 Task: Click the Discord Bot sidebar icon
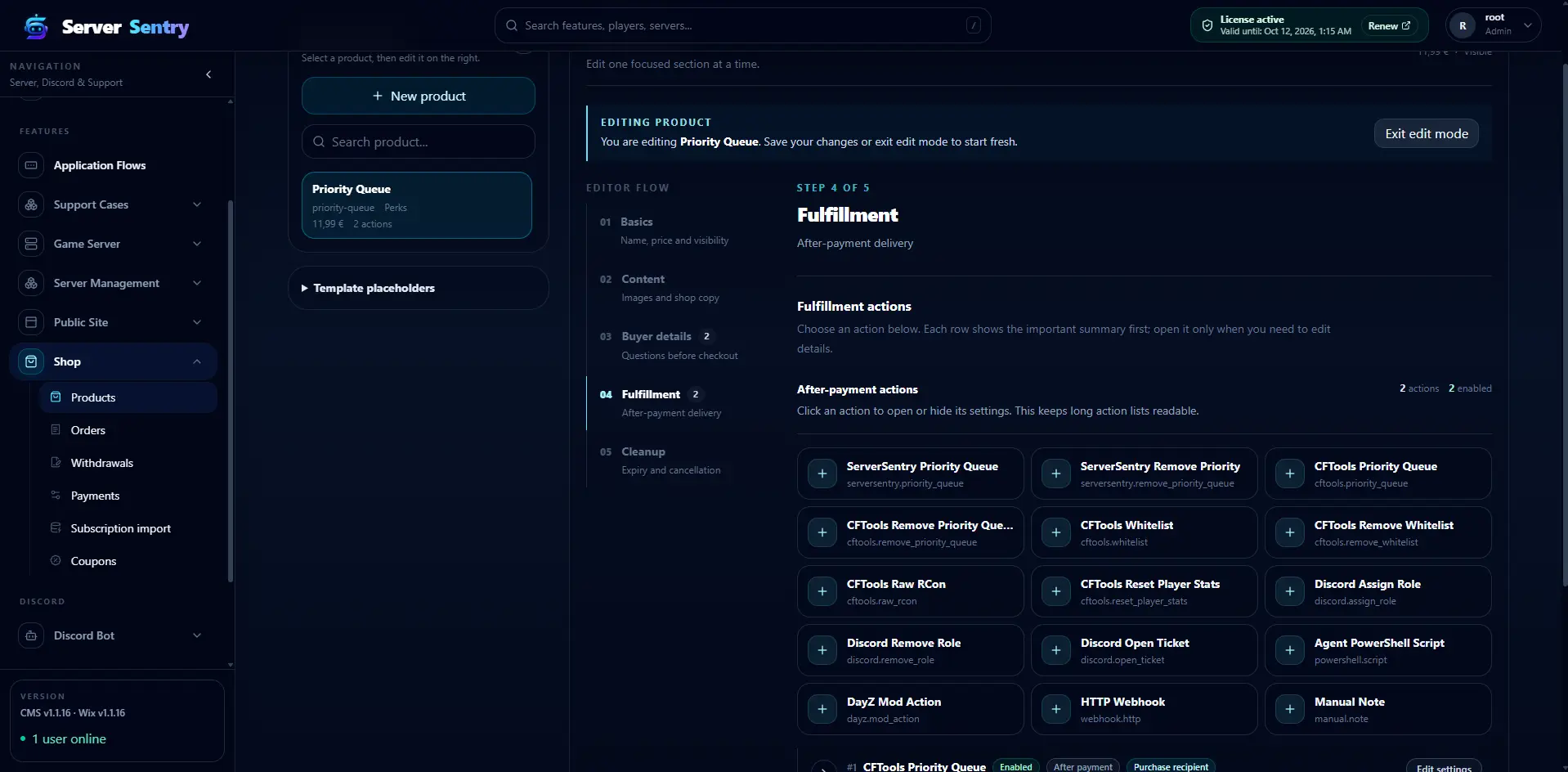pyautogui.click(x=31, y=635)
